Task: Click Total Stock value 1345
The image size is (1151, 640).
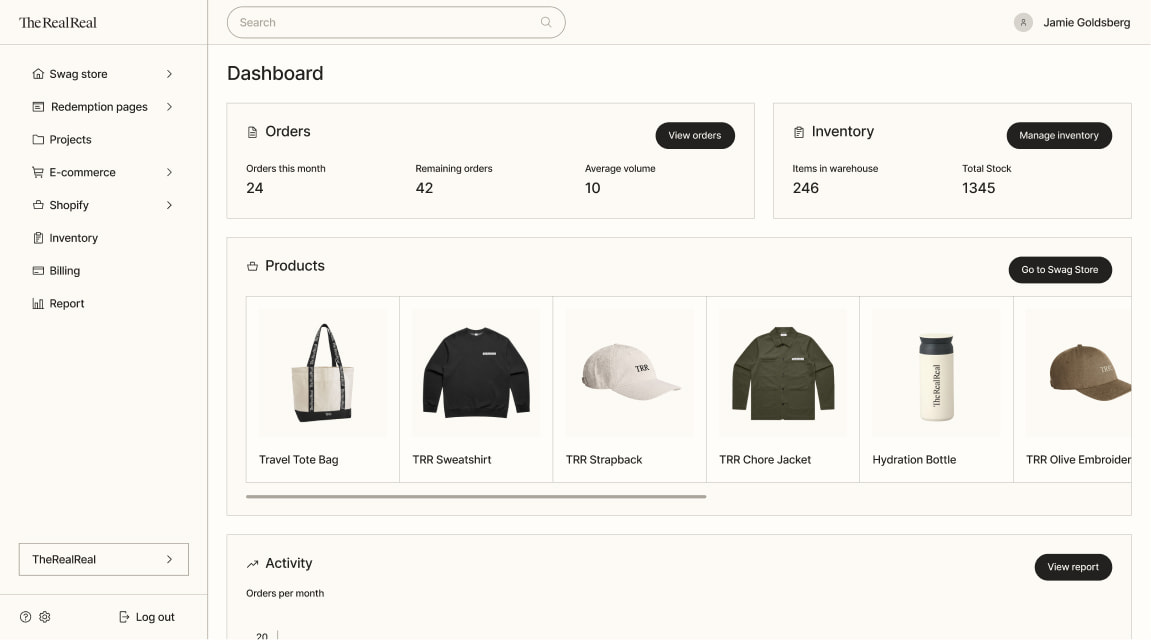Action: pyautogui.click(x=978, y=189)
